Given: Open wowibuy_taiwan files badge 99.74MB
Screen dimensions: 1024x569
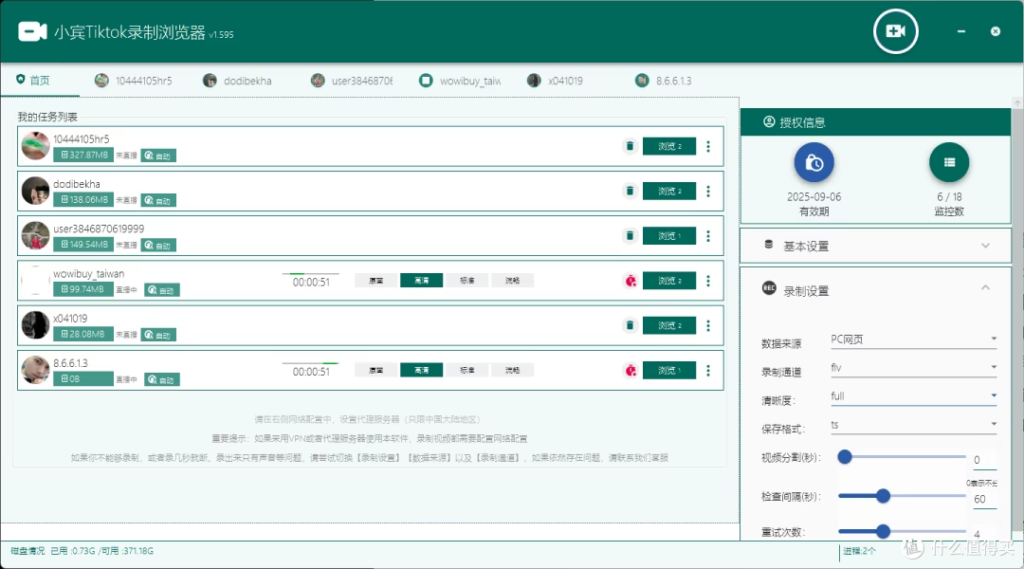Looking at the screenshot, I should (x=84, y=289).
